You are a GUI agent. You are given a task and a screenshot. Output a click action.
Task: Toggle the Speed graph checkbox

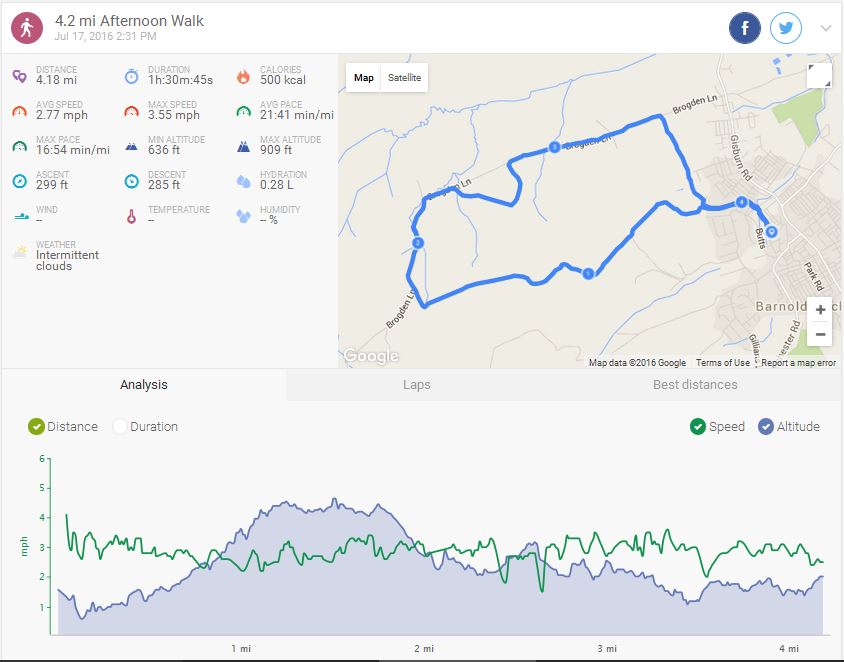point(698,426)
